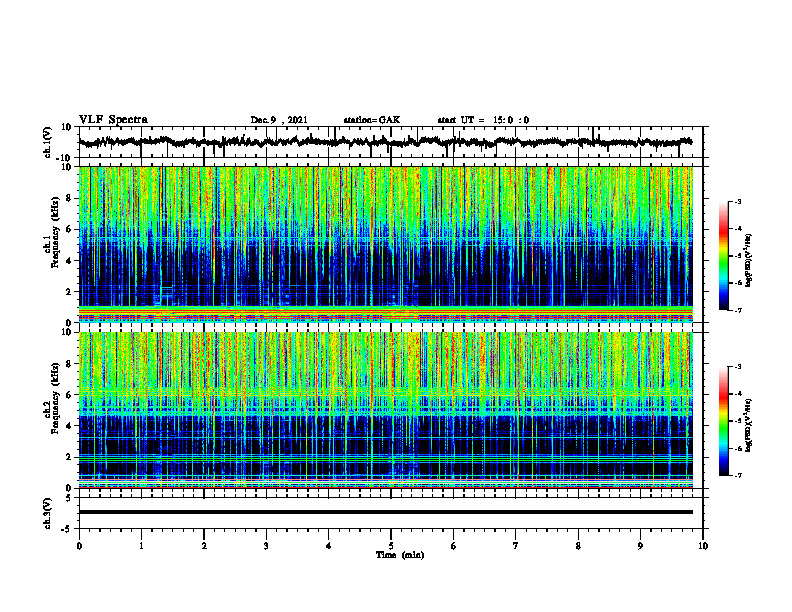This screenshot has width=792, height=612.
Task: Click the time axis tick label "1"
Action: click(x=141, y=546)
